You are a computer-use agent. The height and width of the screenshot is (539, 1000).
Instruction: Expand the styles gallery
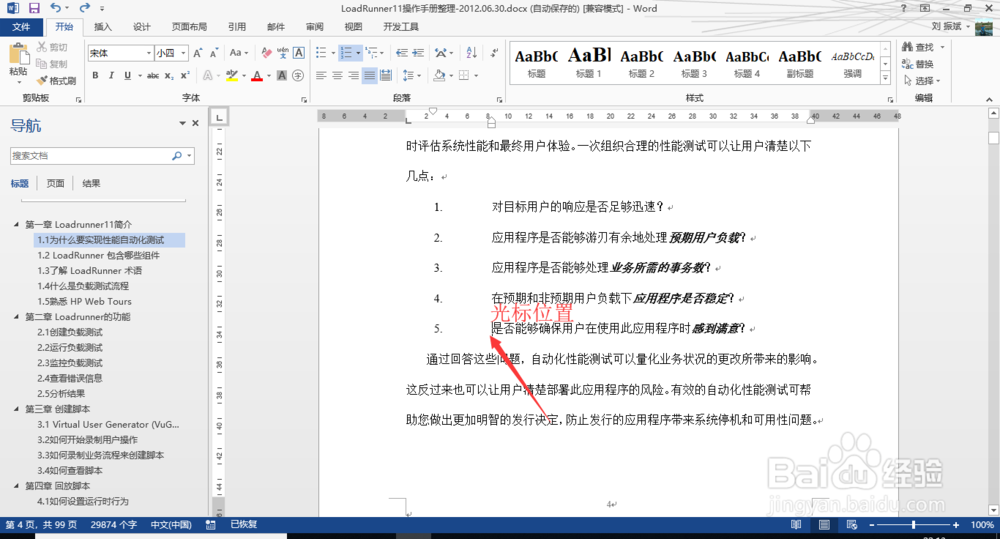[885, 78]
